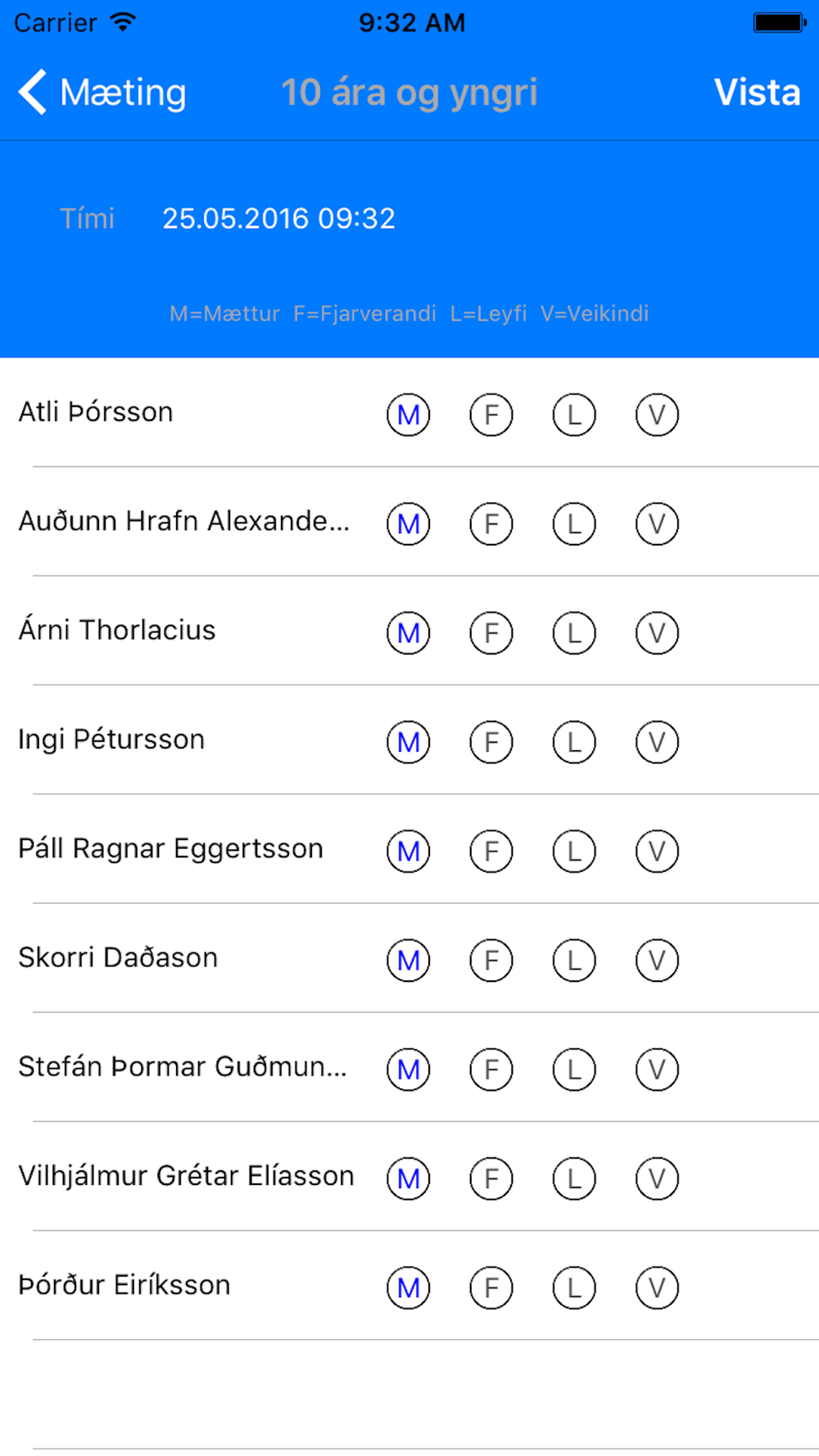
Task: Edit the Tími date 25.05.2016 09:32
Action: point(278,219)
